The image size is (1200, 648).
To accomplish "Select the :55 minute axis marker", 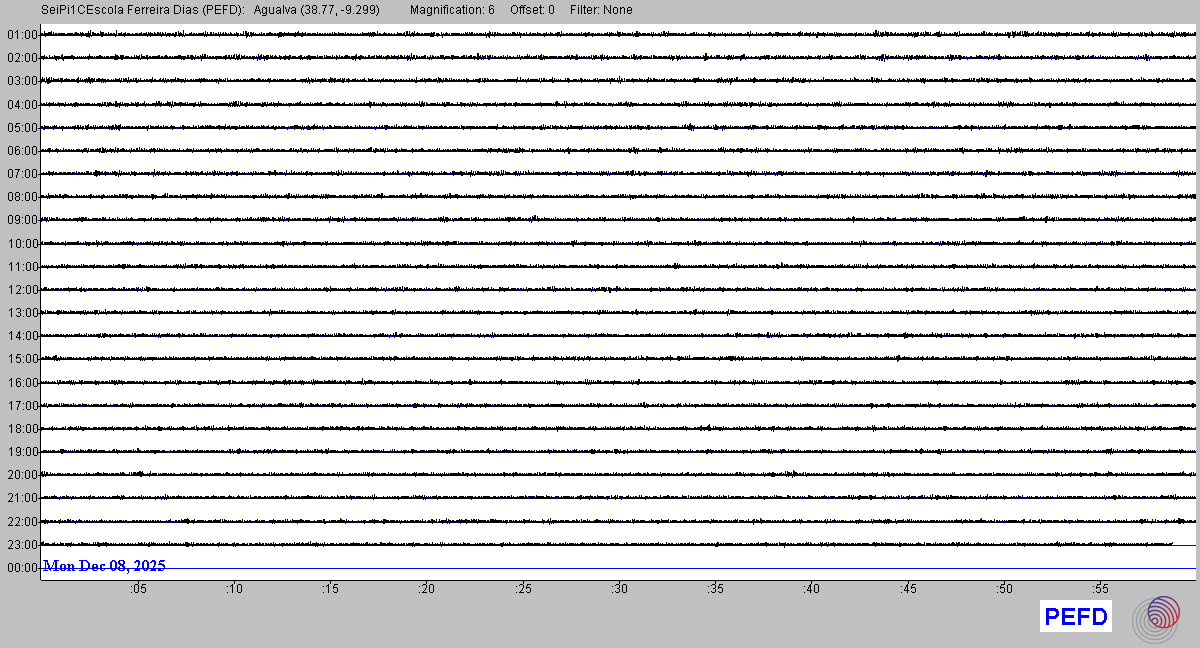I will click(1100, 589).
